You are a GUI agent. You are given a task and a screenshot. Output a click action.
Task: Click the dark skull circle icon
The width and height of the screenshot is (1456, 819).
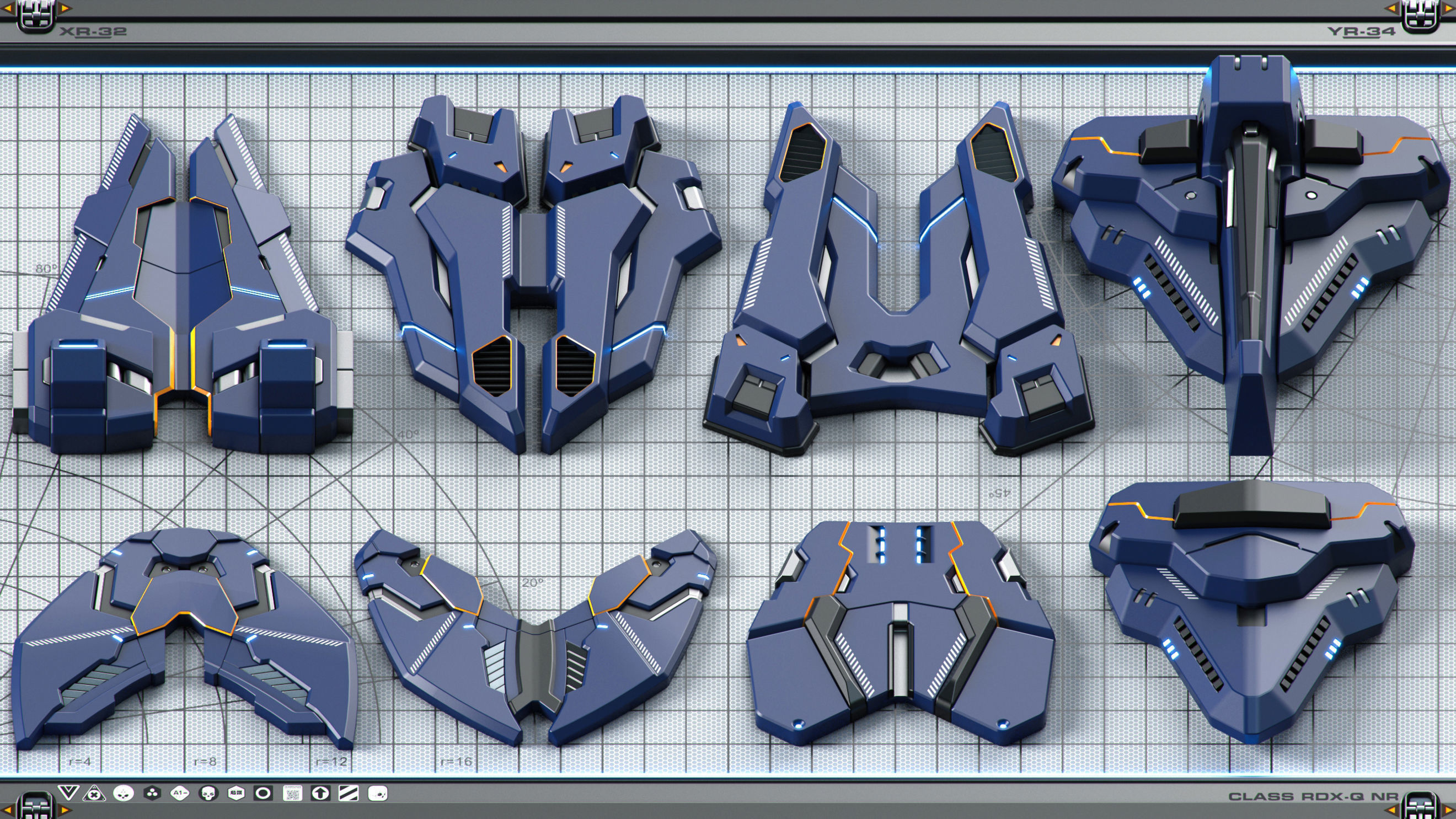(208, 794)
